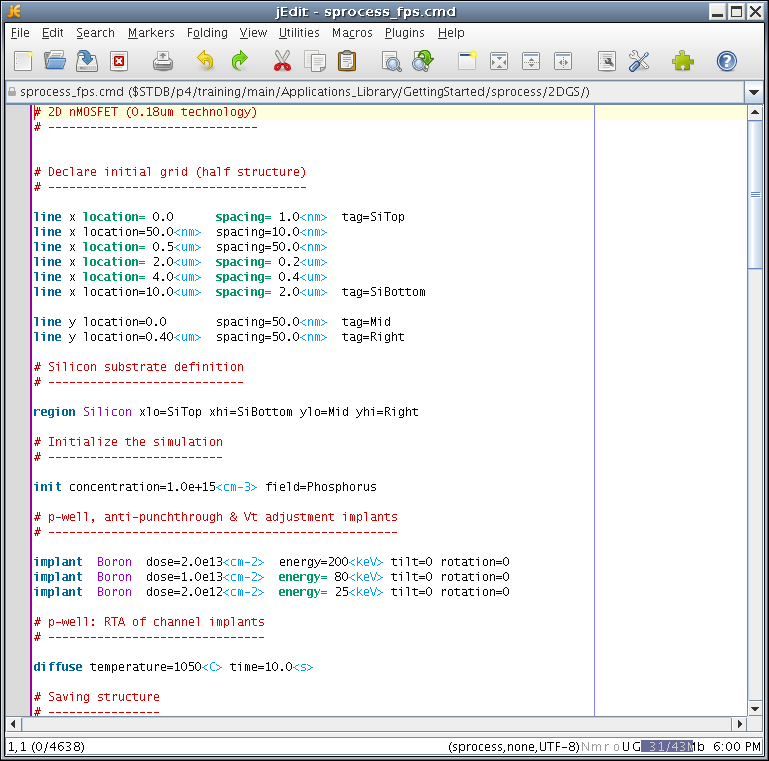Open the Macros menu
769x761 pixels.
coord(352,33)
